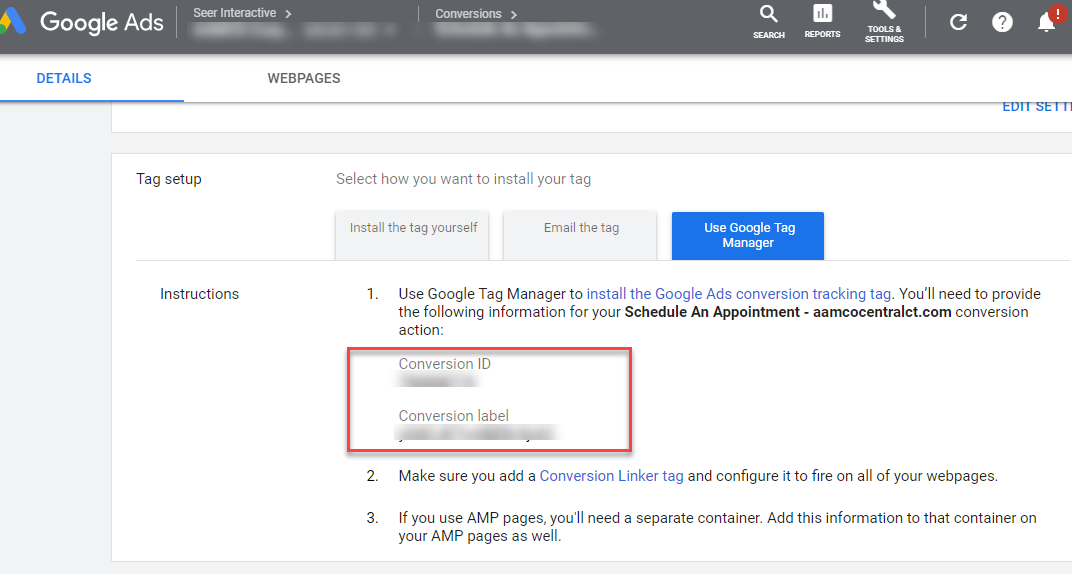Click the blurred Conversion ID value
Viewport: 1072px width, 574px height.
[437, 381]
